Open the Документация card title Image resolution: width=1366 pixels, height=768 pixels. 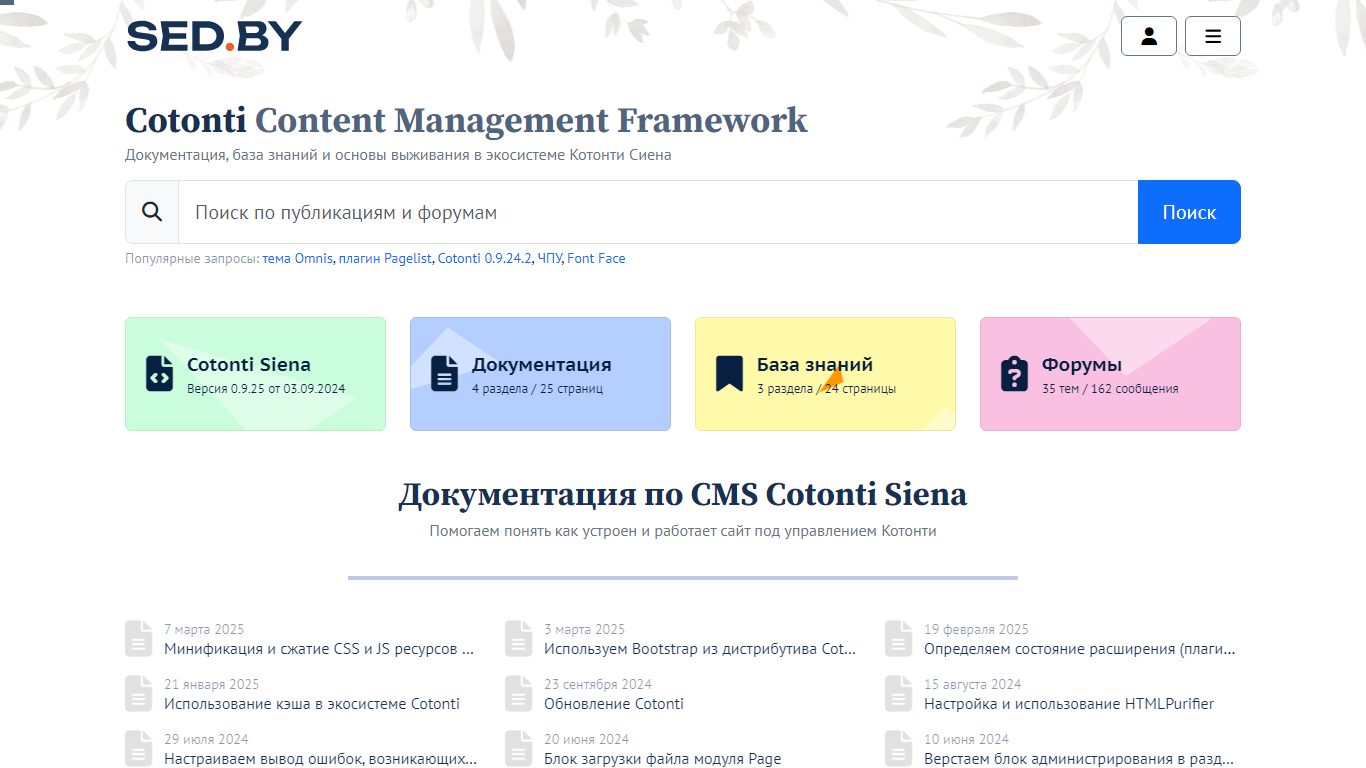pos(542,365)
